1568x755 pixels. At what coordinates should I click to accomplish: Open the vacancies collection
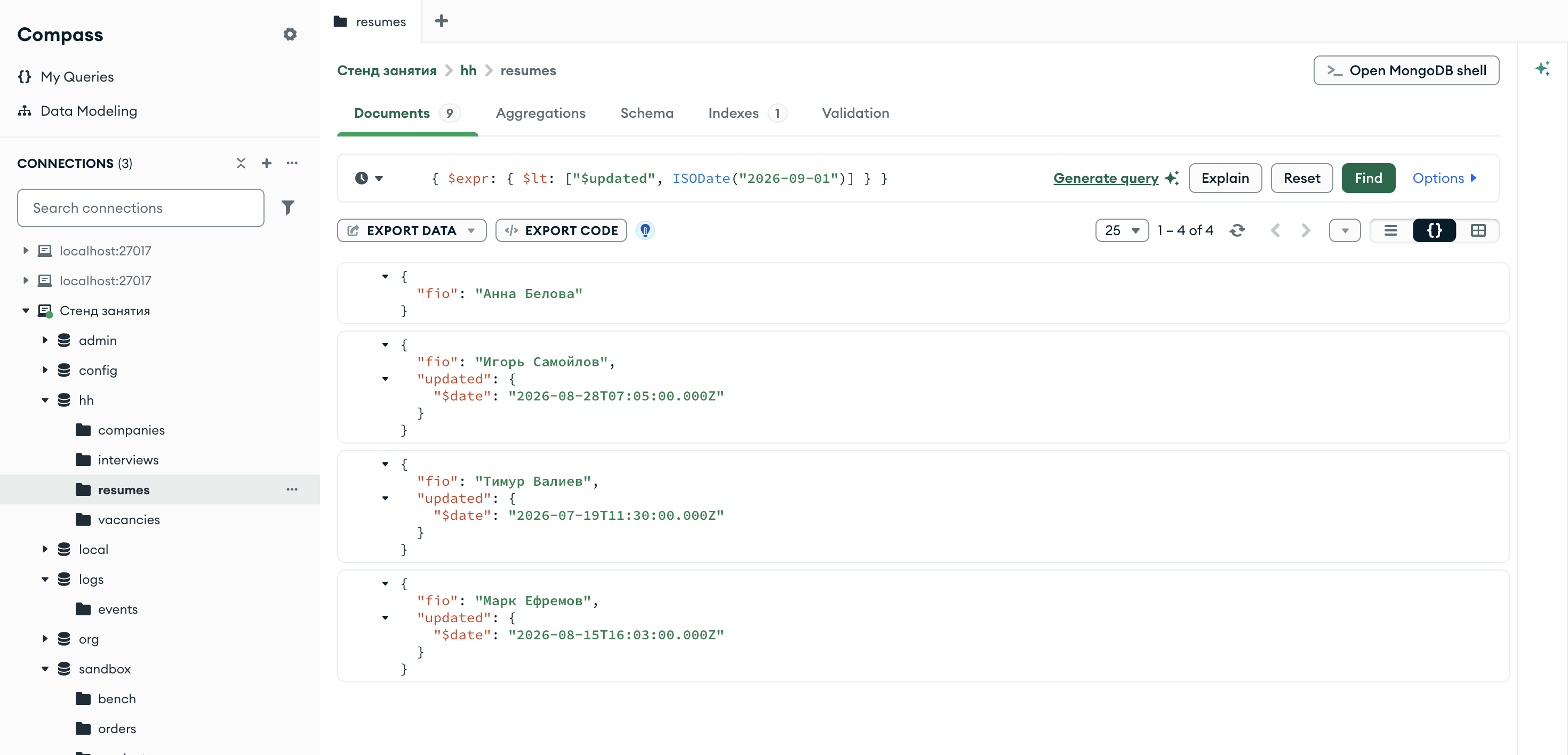tap(129, 519)
